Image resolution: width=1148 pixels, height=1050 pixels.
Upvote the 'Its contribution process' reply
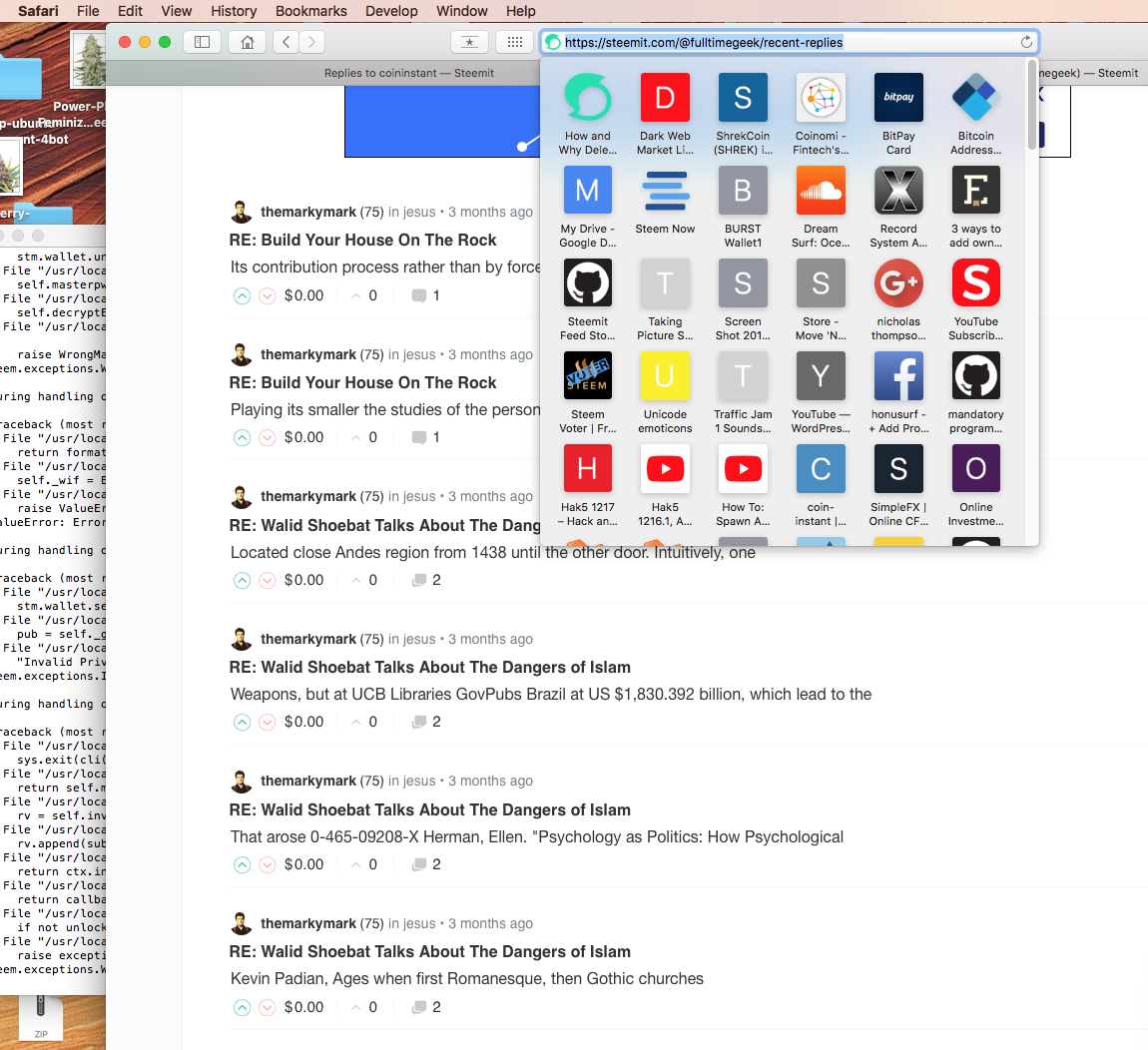click(242, 295)
